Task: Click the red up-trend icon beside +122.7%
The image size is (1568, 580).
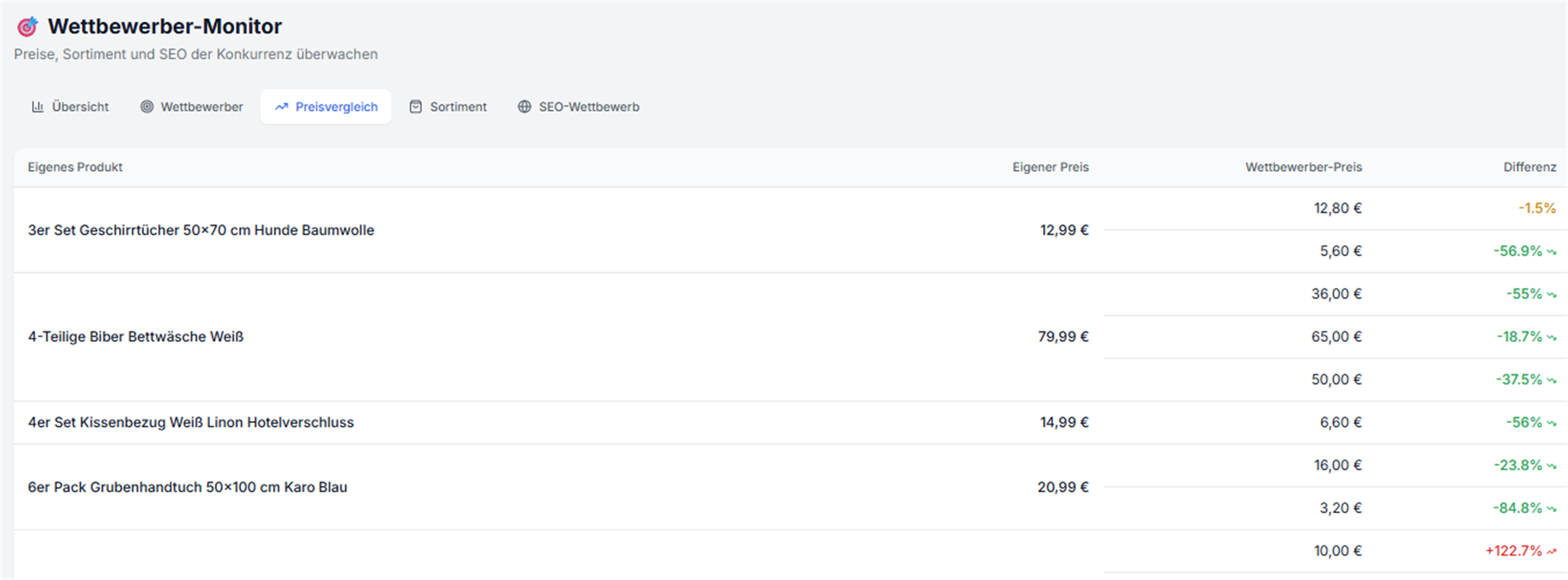Action: click(1551, 552)
